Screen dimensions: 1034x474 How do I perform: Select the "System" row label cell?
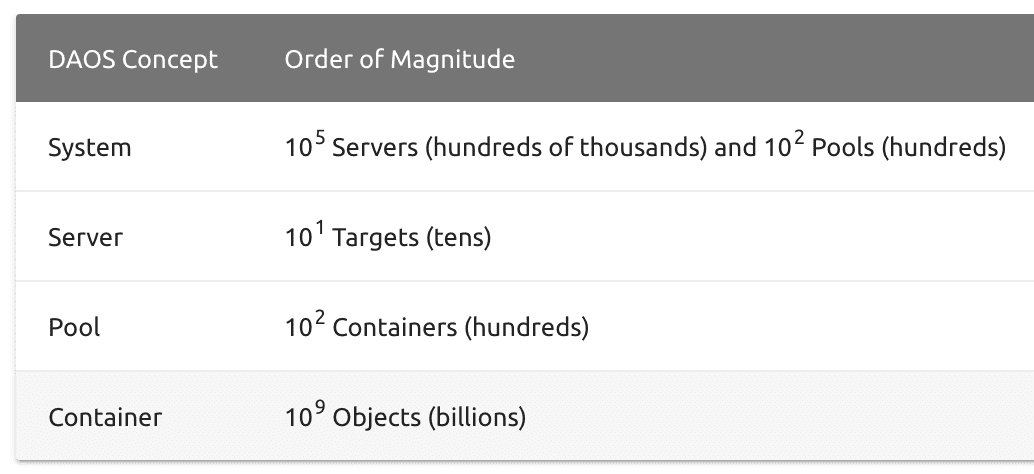pos(90,148)
